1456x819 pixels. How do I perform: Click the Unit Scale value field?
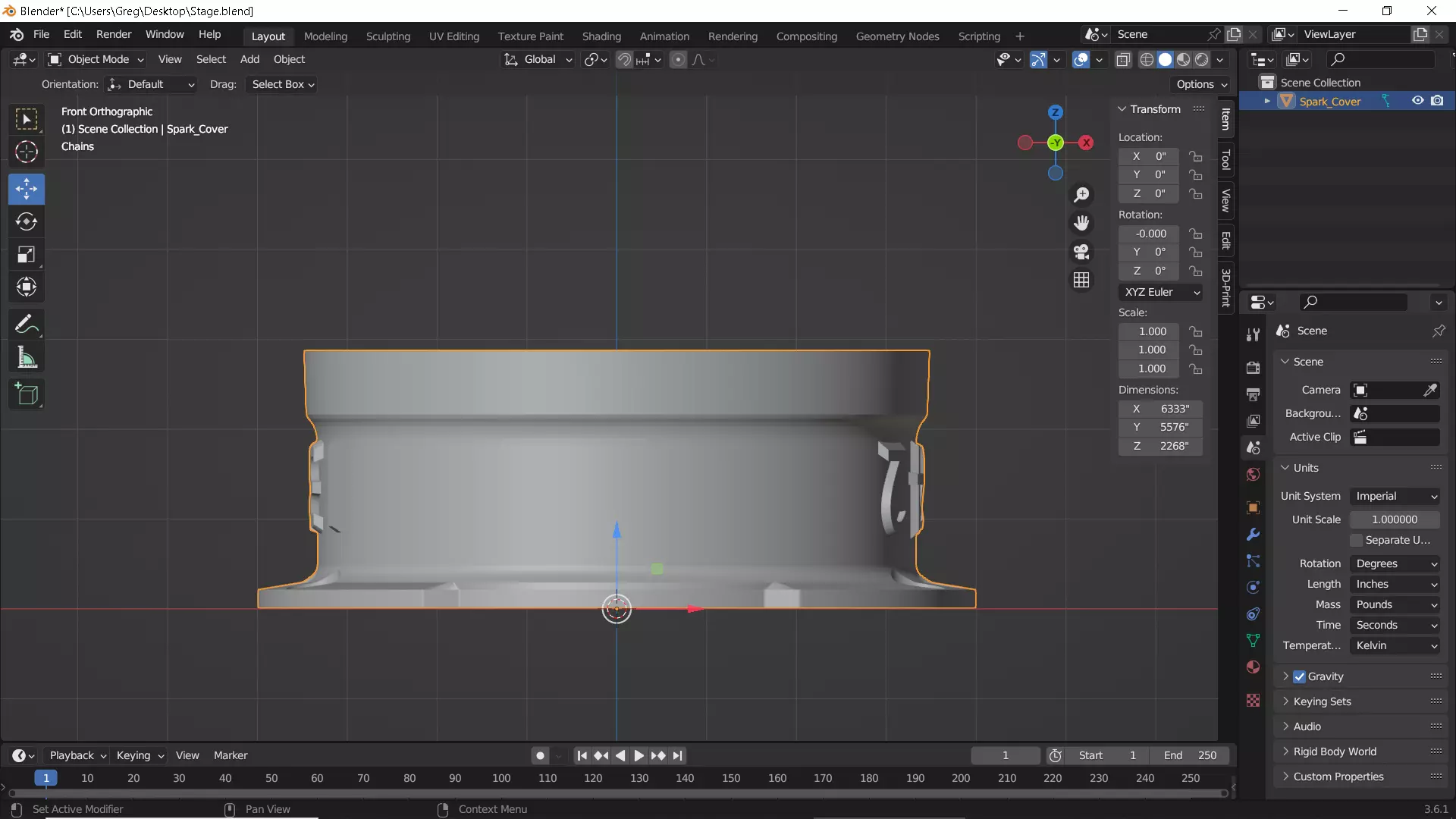tap(1394, 519)
